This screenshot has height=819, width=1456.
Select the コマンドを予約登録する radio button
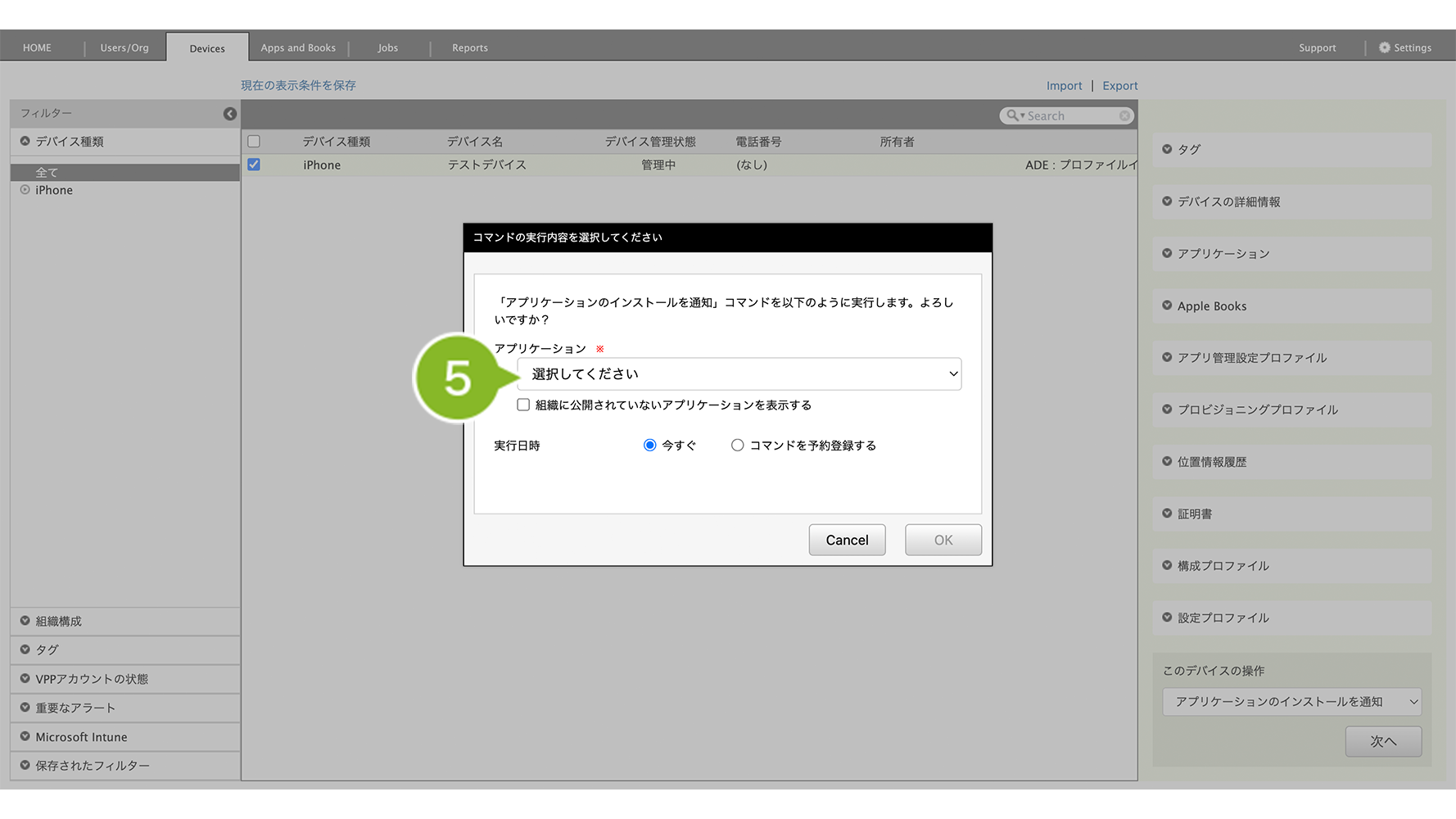pos(738,445)
